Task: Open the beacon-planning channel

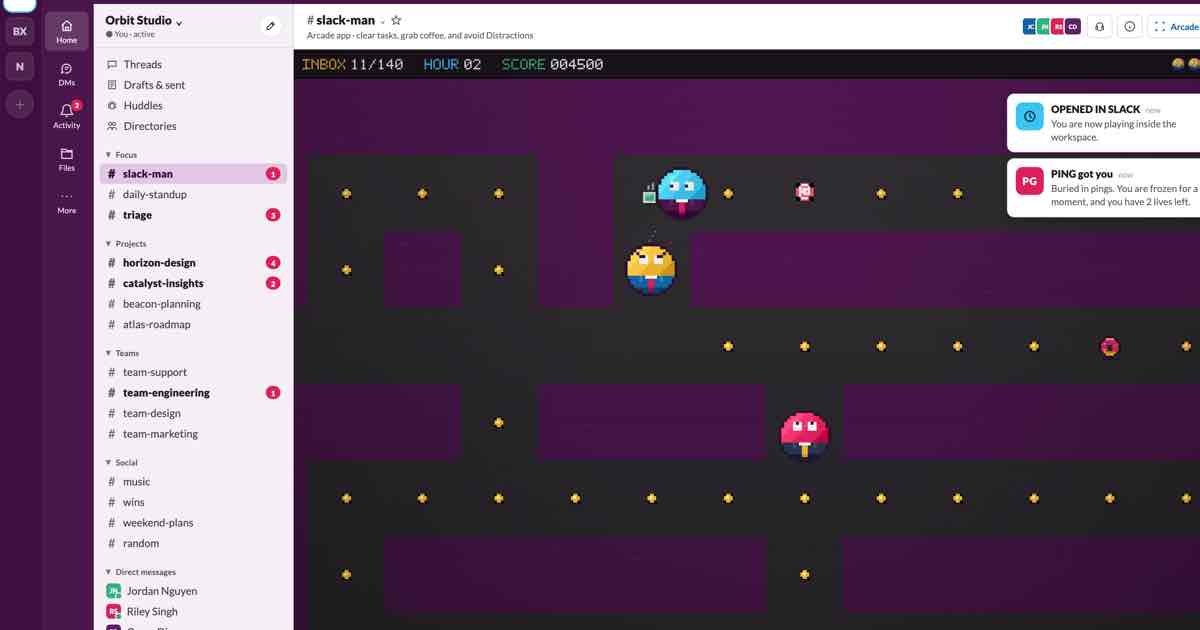Action: pos(194,304)
